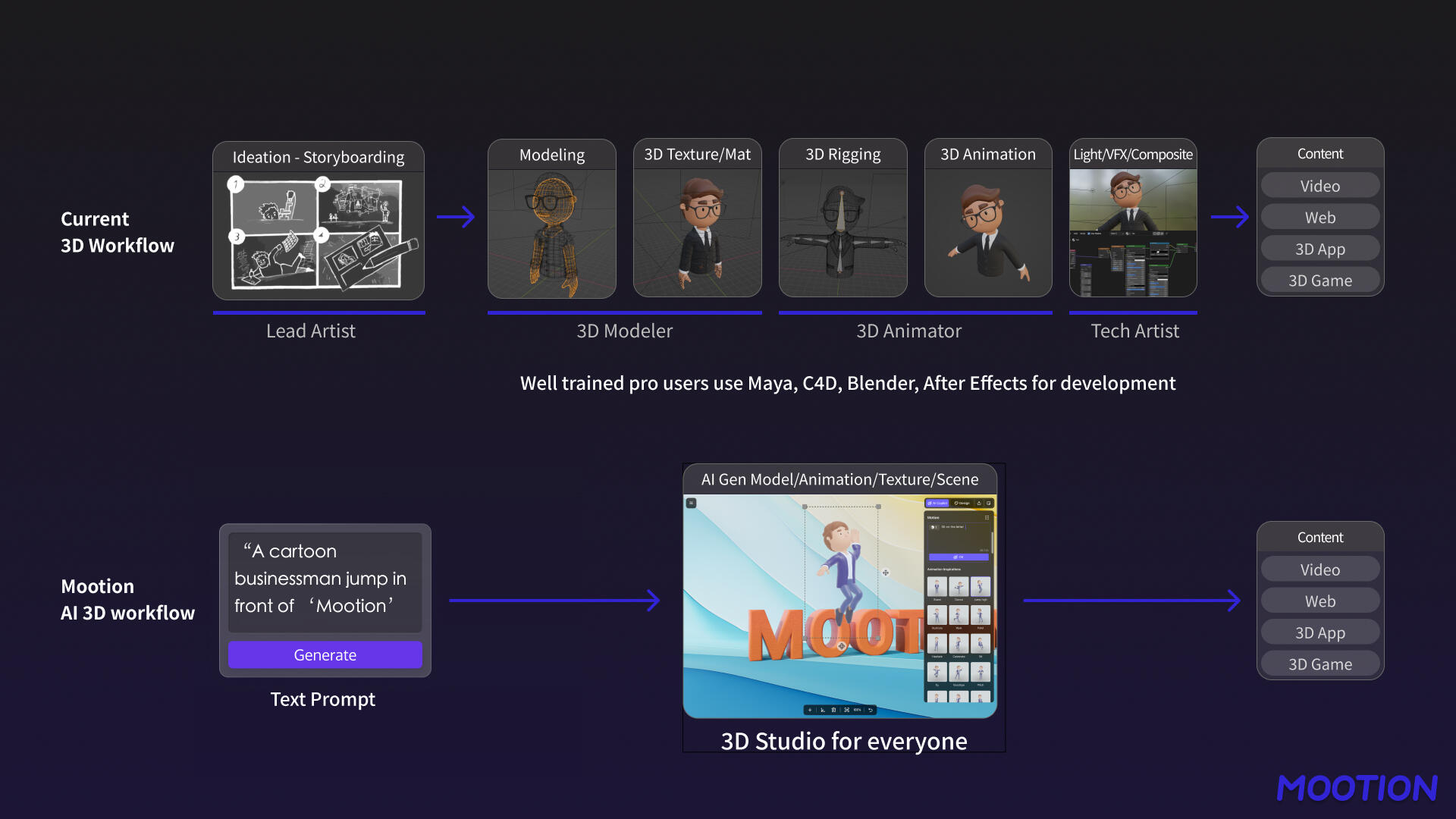Click Video in the Mootion AI workflow content list

point(1320,570)
